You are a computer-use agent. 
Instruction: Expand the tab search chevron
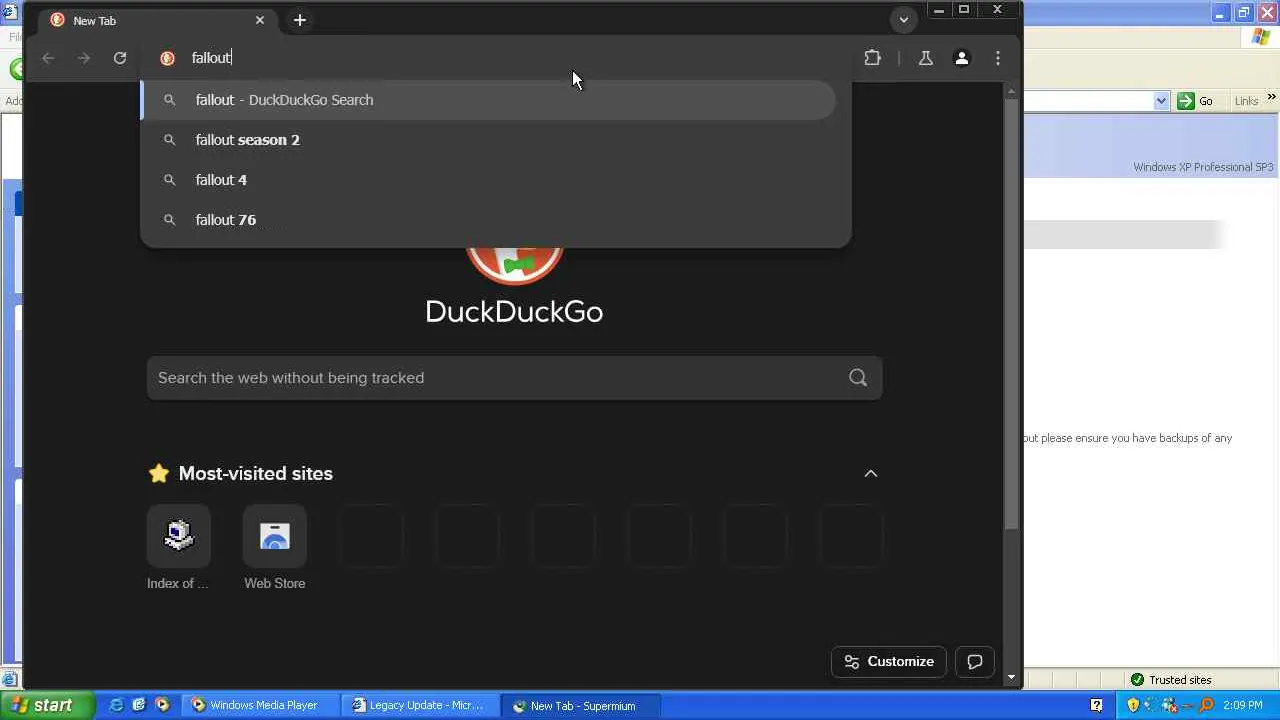(903, 20)
